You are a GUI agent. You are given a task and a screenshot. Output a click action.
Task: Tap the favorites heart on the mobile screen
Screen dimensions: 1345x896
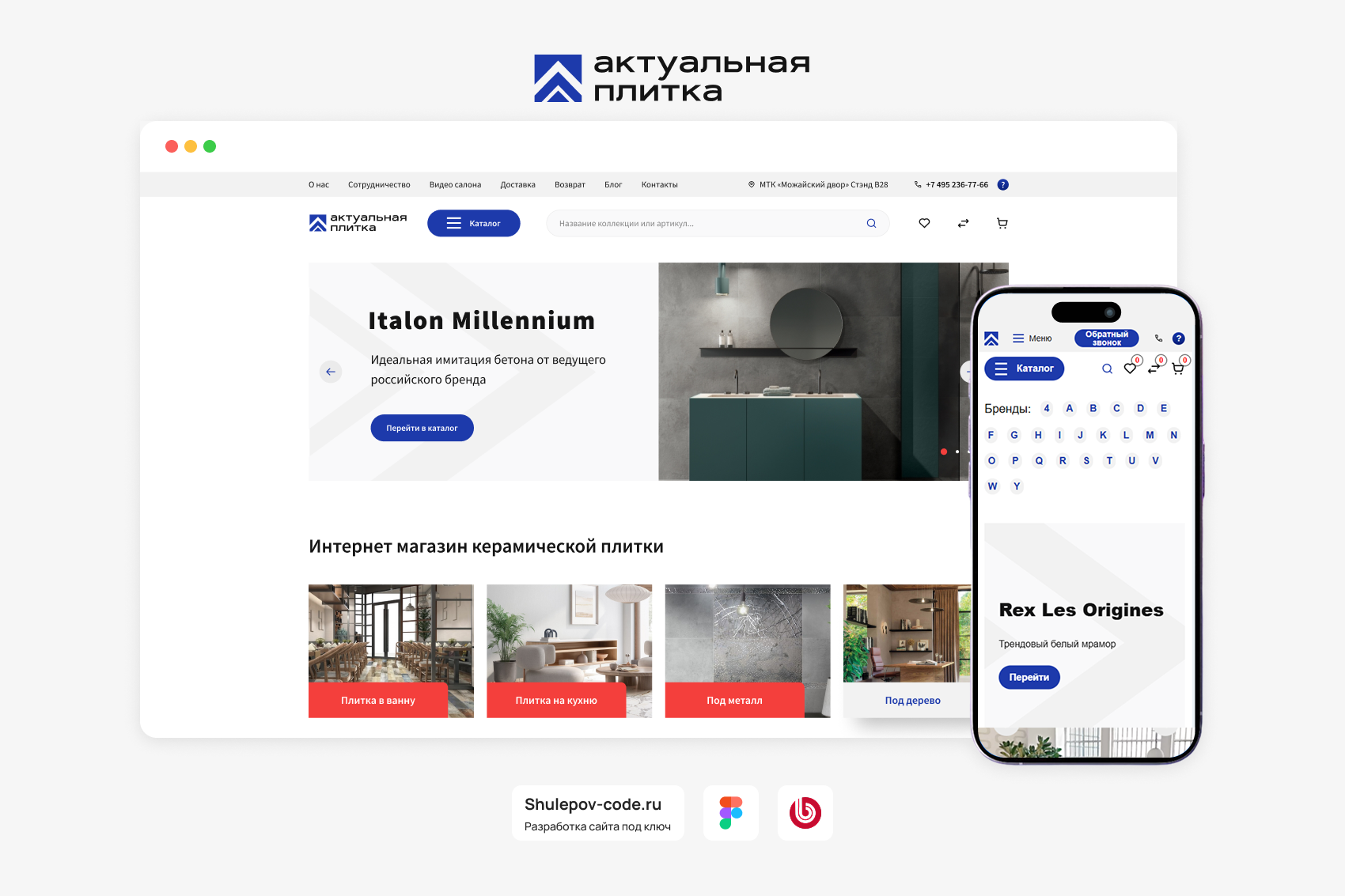coord(1130,369)
